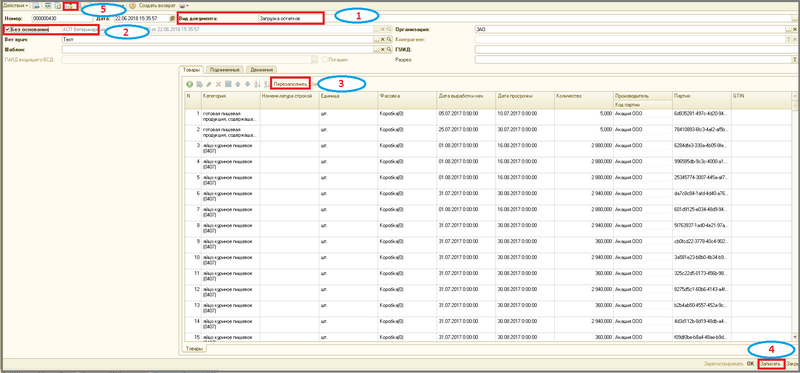
Task: Click the Зарегистрировать button at bottom
Action: pos(722,364)
